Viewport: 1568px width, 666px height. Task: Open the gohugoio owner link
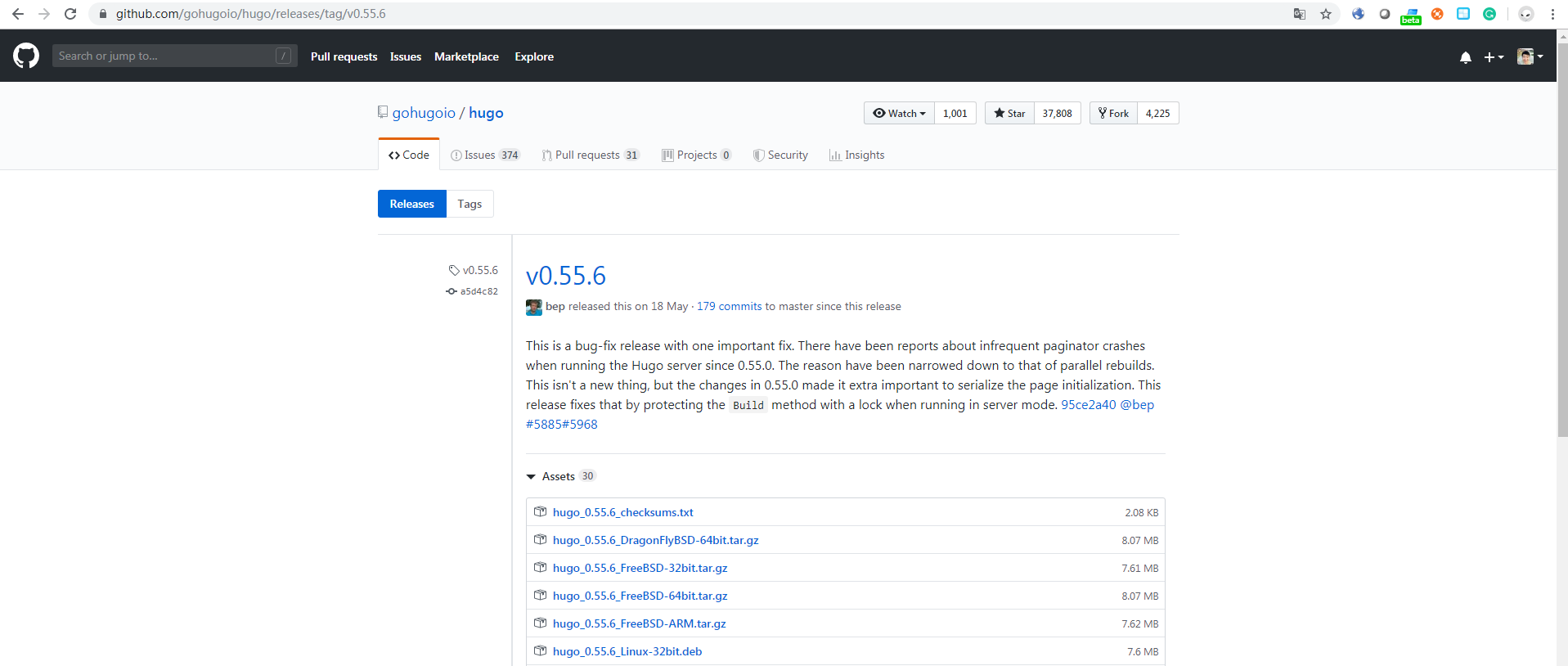(x=424, y=113)
